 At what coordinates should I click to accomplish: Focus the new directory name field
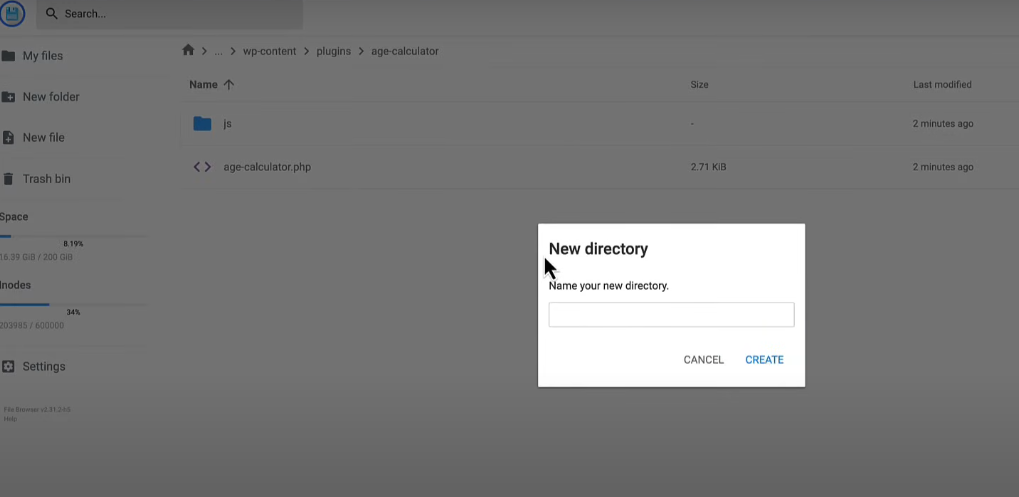(x=671, y=315)
